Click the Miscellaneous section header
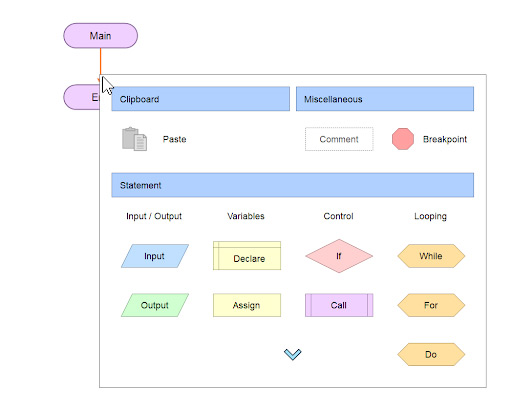 (x=385, y=99)
